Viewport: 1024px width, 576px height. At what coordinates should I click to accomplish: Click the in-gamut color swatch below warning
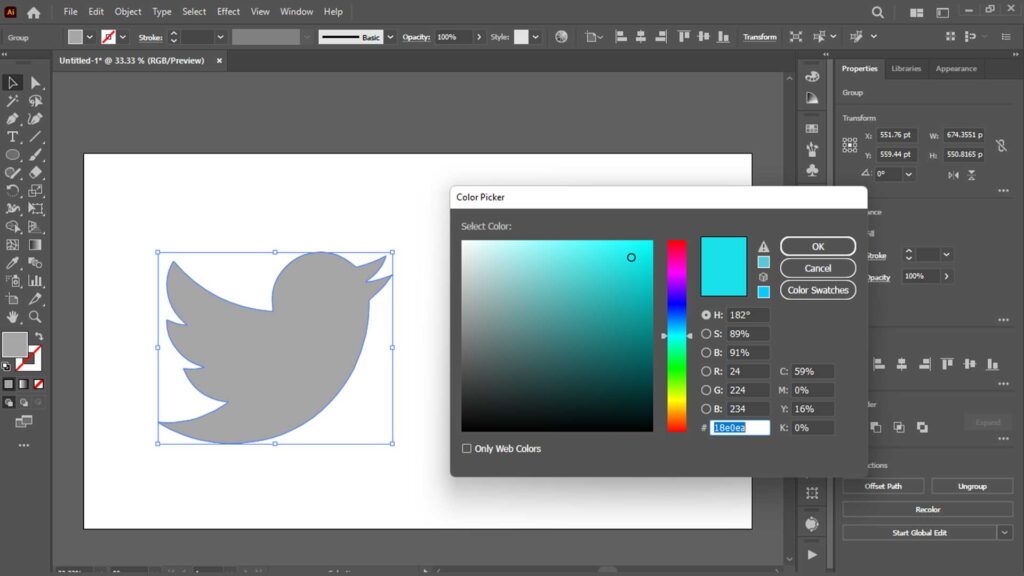point(763,262)
